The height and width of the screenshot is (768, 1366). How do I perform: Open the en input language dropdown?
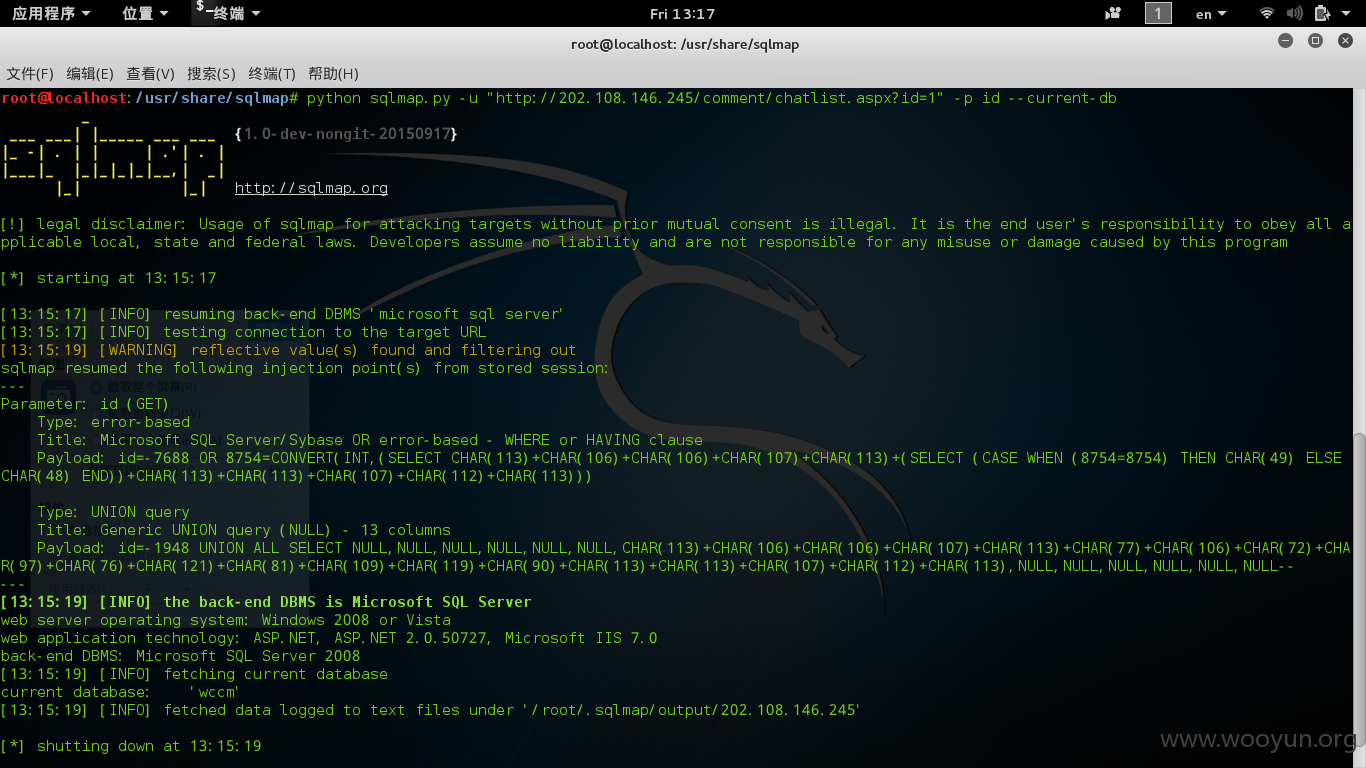coord(1211,14)
